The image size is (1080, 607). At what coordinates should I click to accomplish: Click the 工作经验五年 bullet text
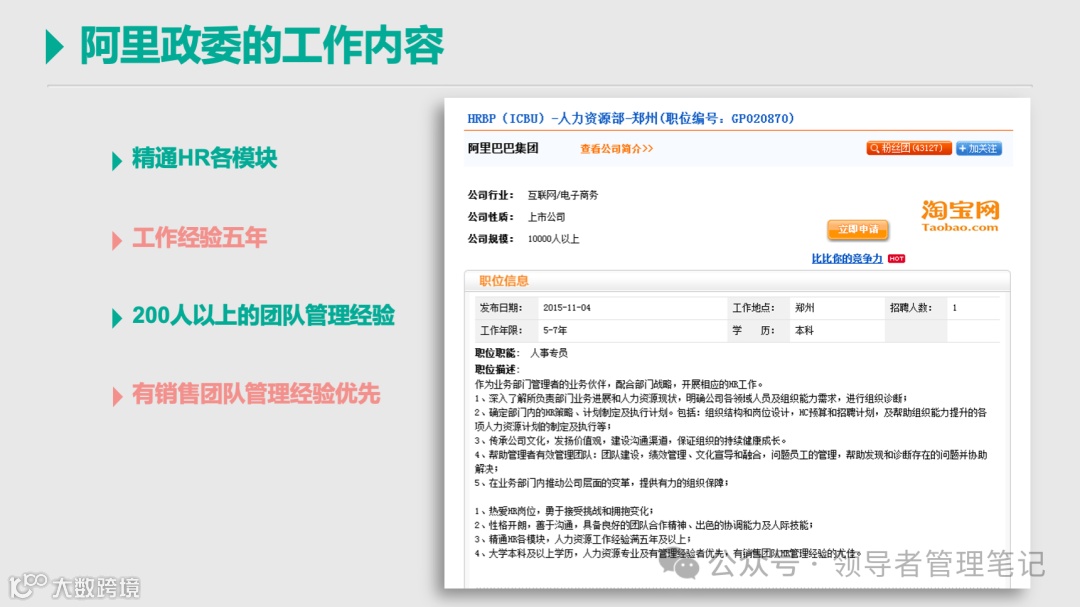click(199, 238)
